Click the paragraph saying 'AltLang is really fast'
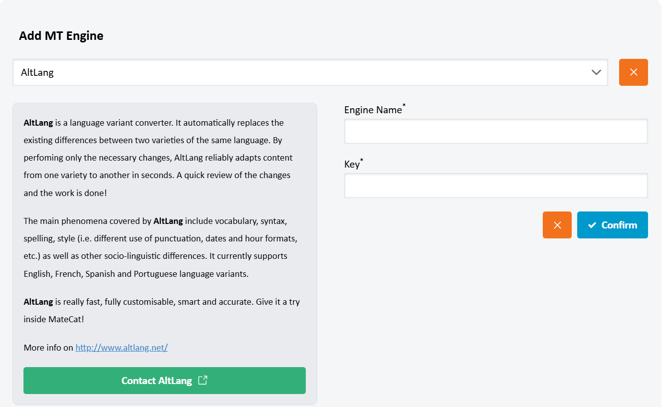The image size is (670, 407). 161,310
